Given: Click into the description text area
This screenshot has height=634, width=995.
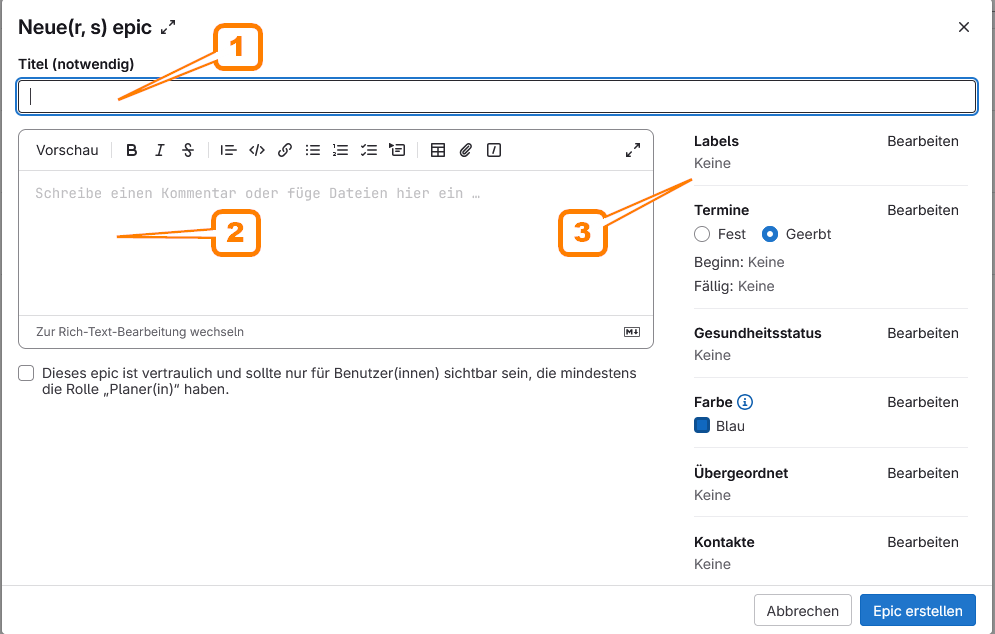Looking at the screenshot, I should pos(336,242).
